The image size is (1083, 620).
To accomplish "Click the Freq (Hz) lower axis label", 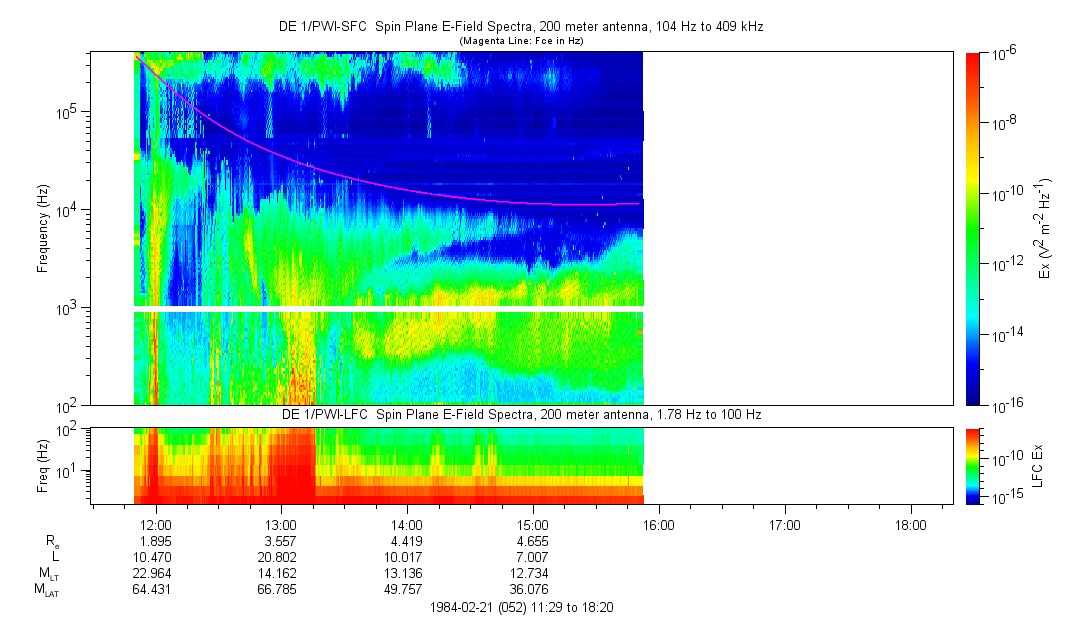I will point(43,465).
